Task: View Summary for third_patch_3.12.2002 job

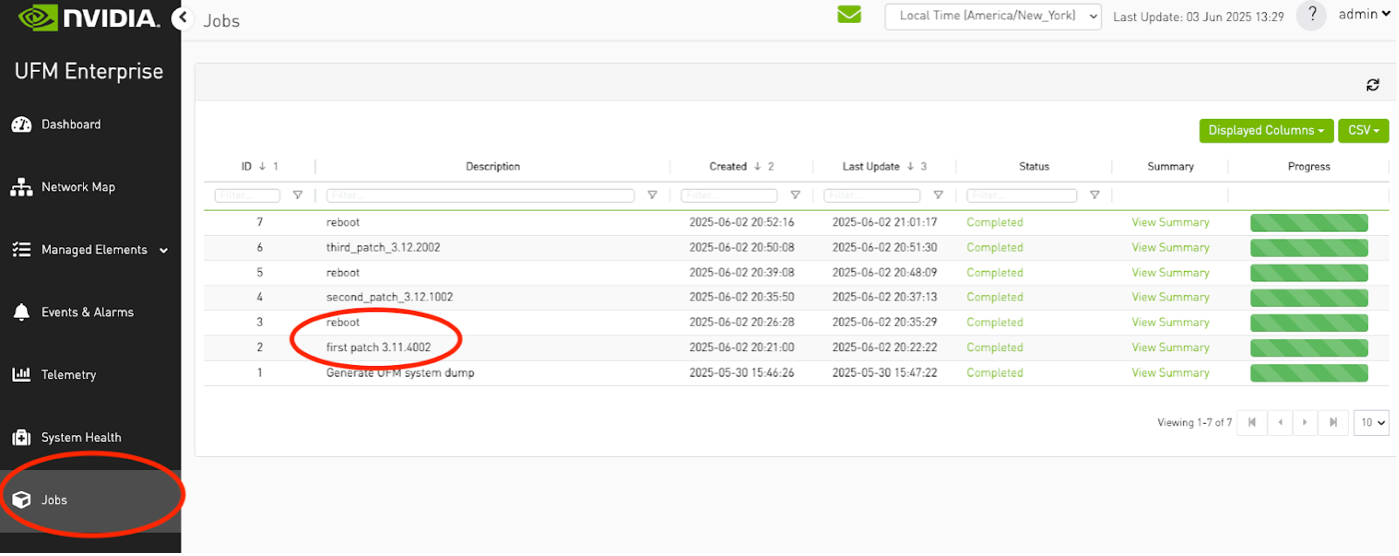Action: tap(1170, 248)
